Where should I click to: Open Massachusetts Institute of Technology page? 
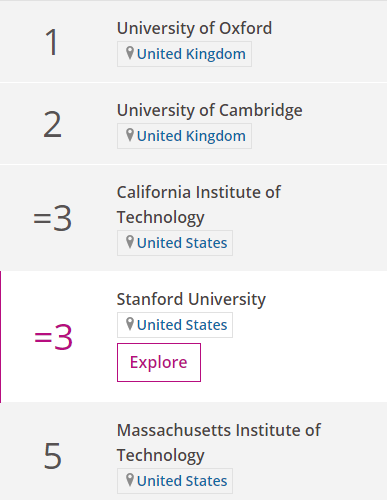pyautogui.click(x=219, y=443)
